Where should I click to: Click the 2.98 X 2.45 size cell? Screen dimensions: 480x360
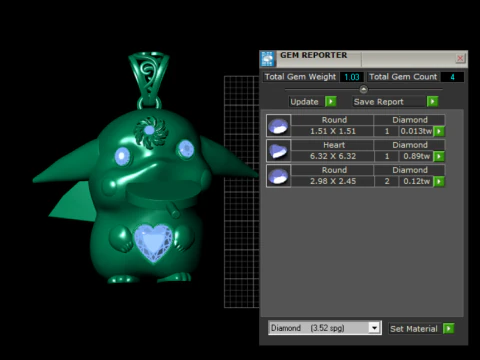333,181
